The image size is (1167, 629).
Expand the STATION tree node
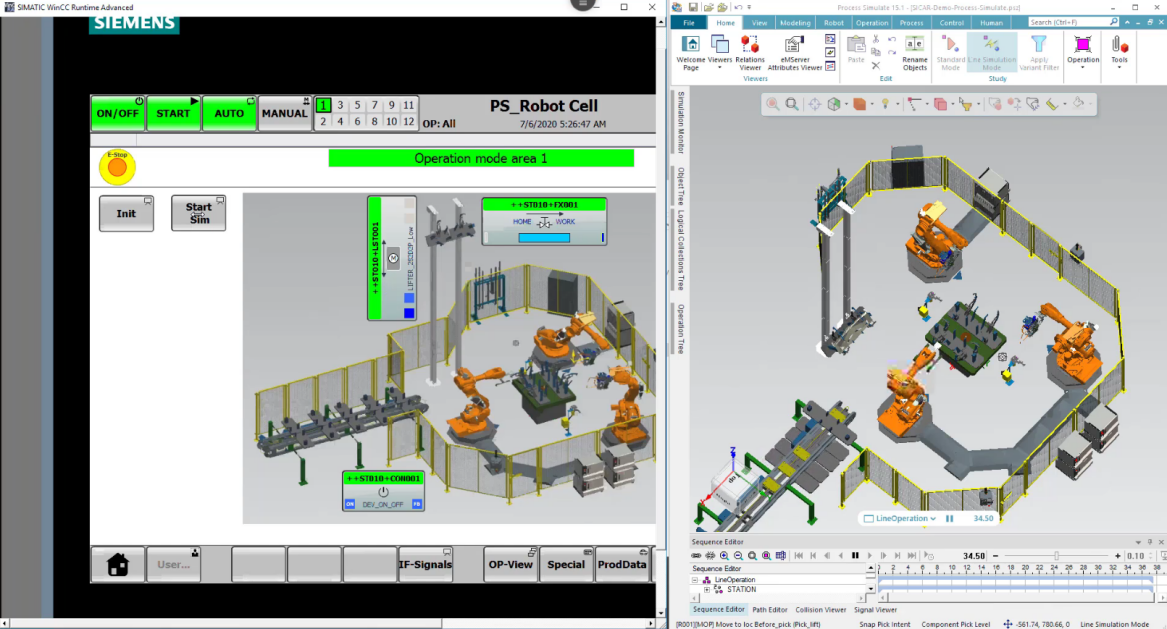point(706,590)
